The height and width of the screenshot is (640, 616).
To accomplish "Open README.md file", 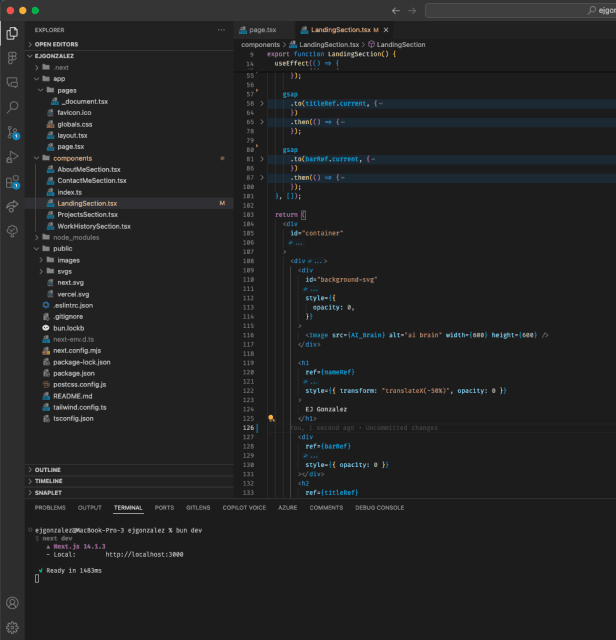I will 129,396.
